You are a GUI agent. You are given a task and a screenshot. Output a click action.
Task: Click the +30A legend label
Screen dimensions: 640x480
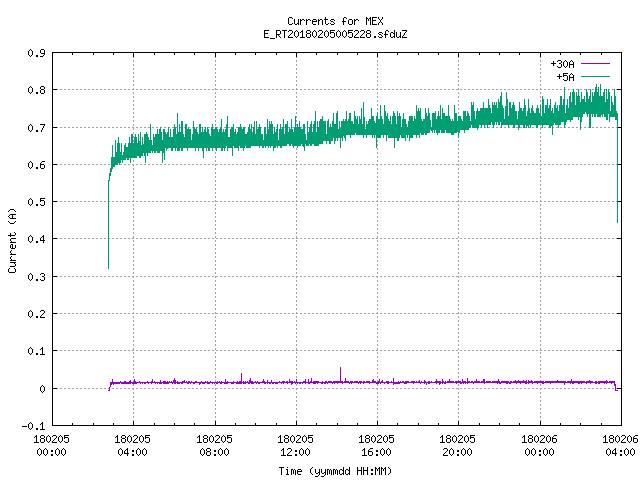coord(562,64)
